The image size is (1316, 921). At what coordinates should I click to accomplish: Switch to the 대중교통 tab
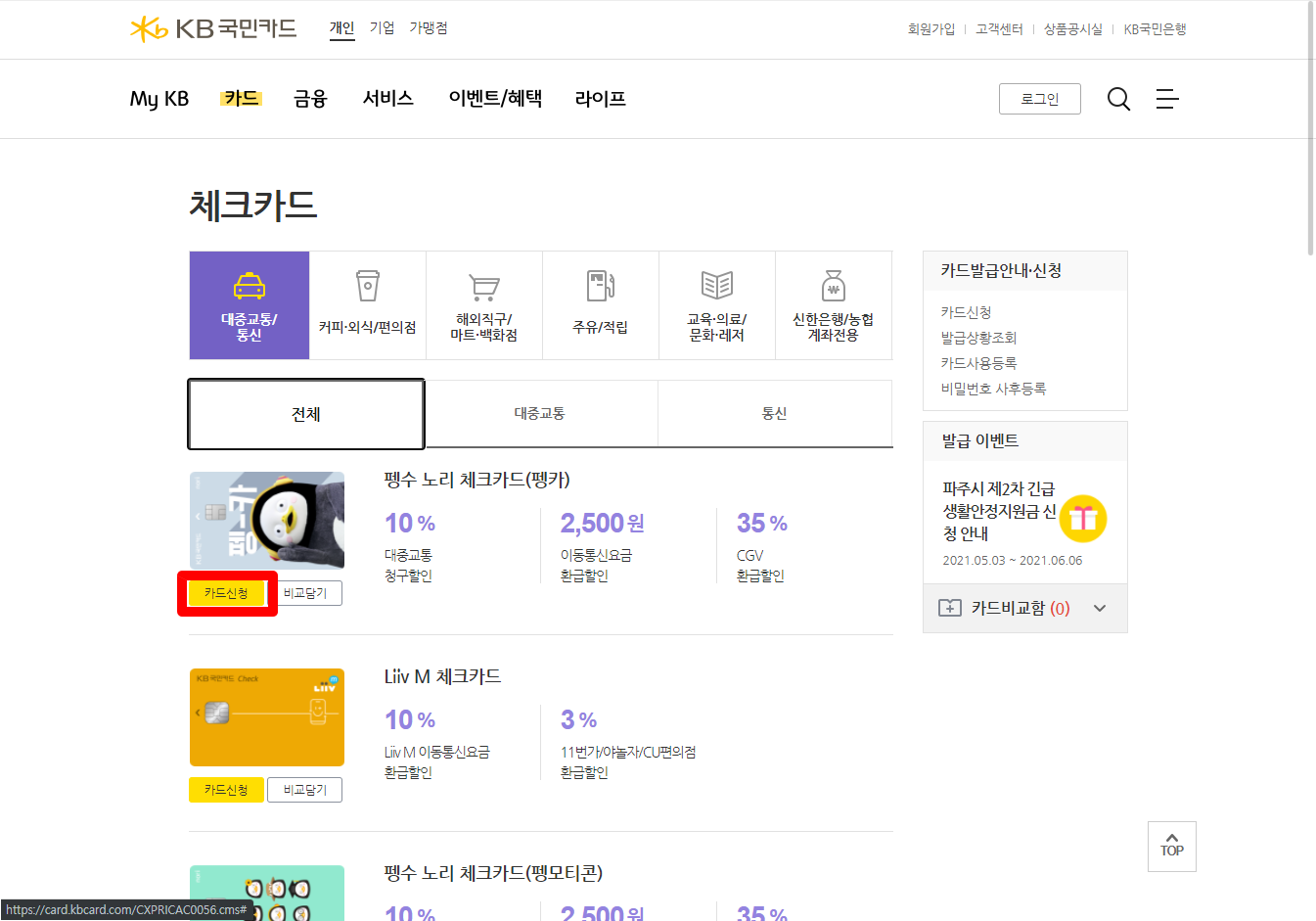pos(540,414)
